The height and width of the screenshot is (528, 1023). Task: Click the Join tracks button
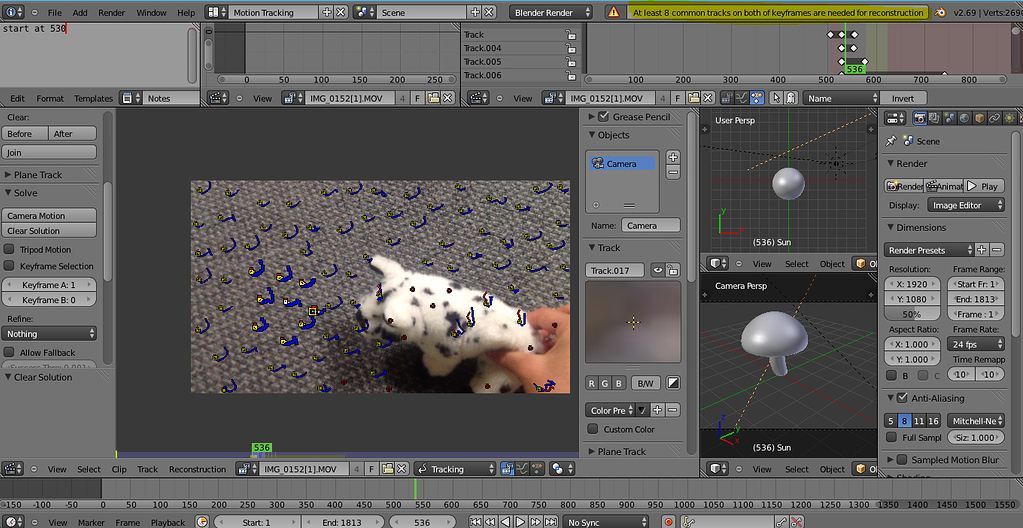(x=50, y=152)
